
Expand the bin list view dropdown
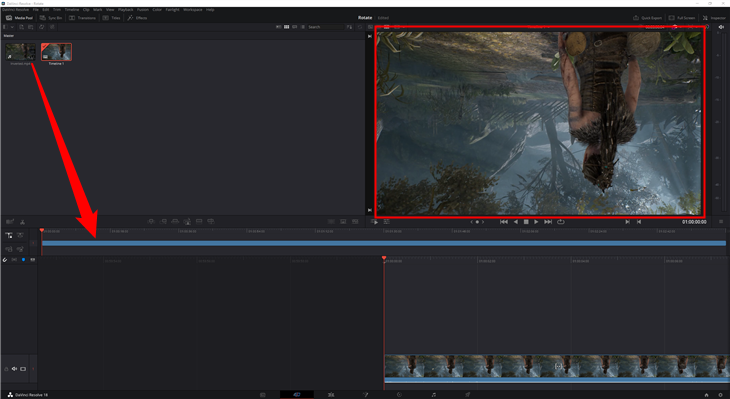click(x=8, y=27)
